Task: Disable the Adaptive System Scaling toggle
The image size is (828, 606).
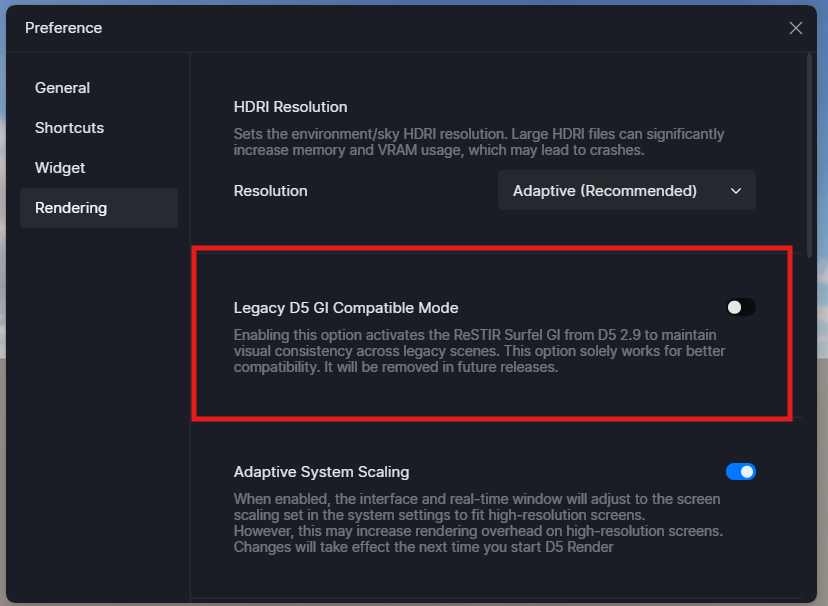Action: tap(740, 471)
